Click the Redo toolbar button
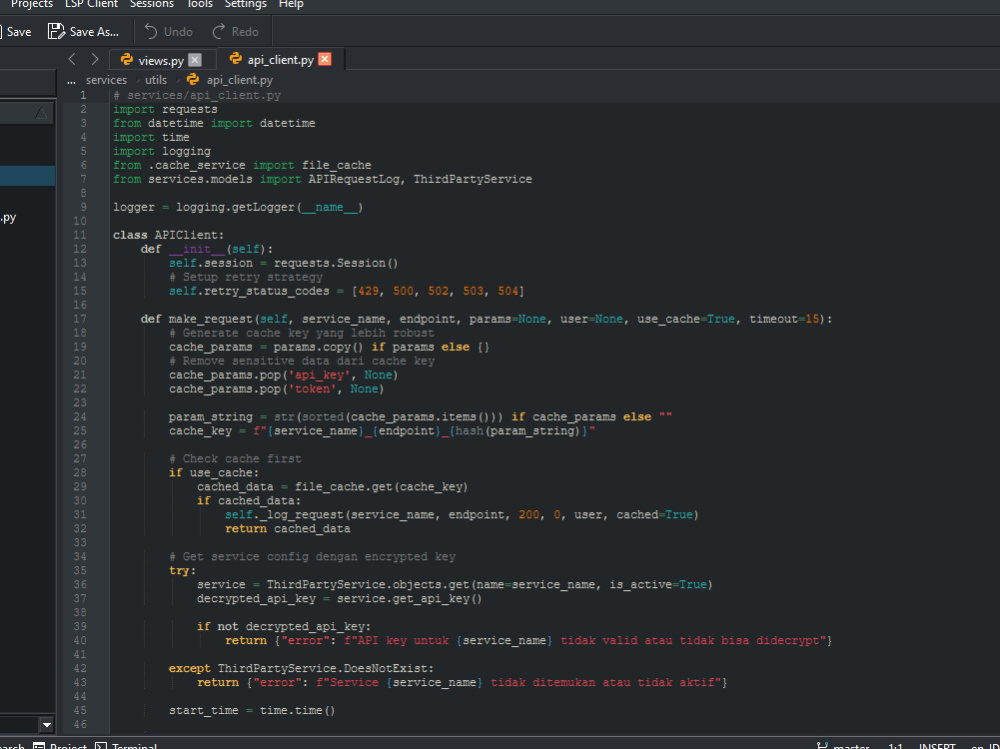This screenshot has width=1000, height=749. [235, 31]
